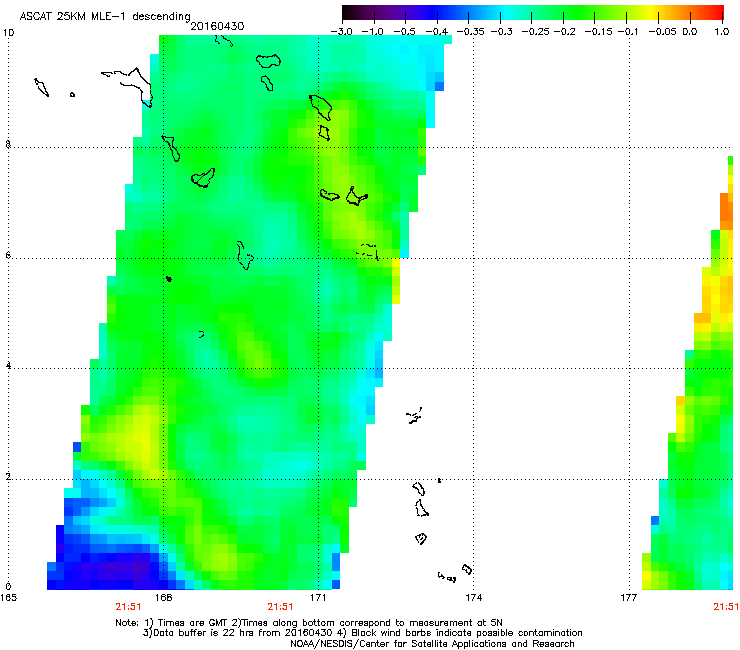Click the red 21:51 timestamp left of 168
Image resolution: width=740 pixels, height=650 pixels.
[128, 607]
